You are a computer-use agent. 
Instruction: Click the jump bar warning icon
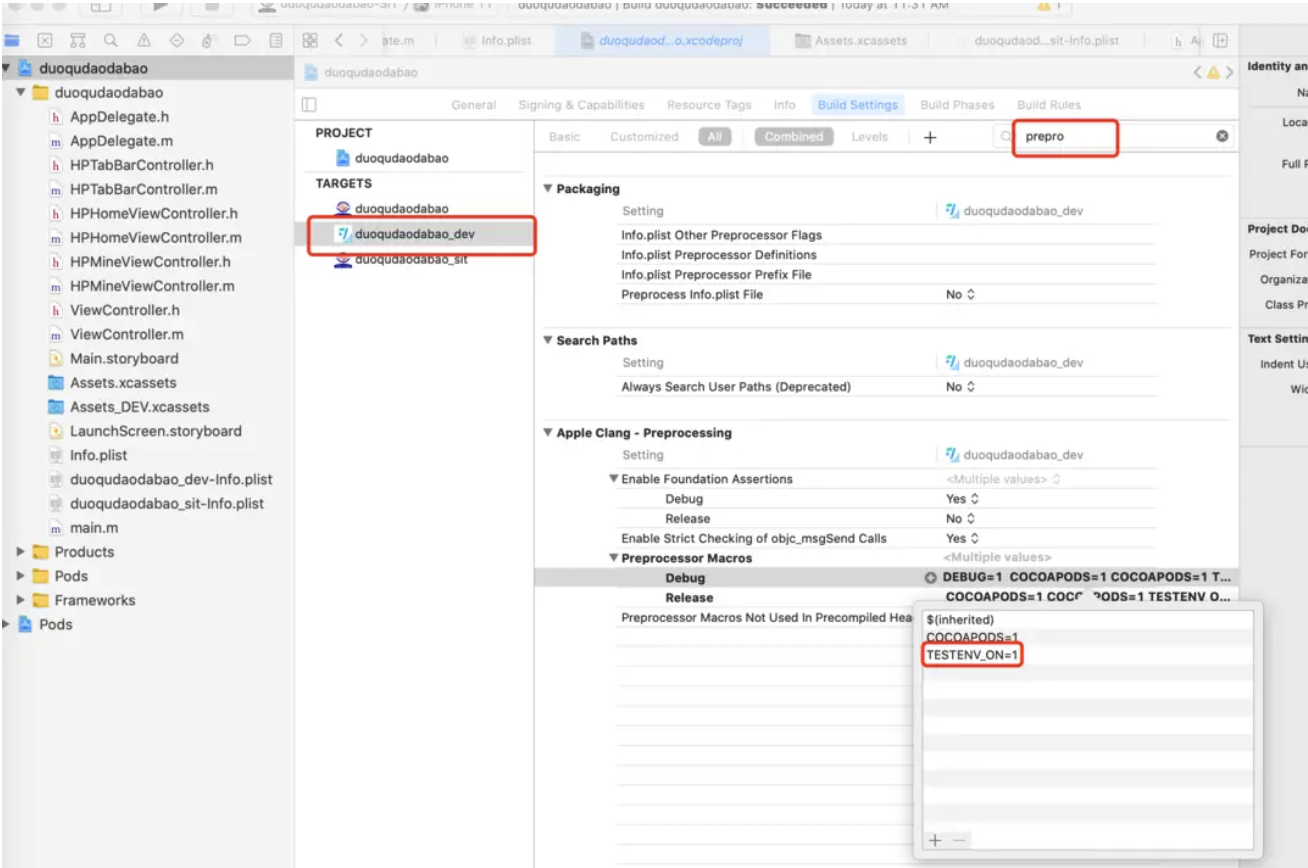click(x=1214, y=72)
